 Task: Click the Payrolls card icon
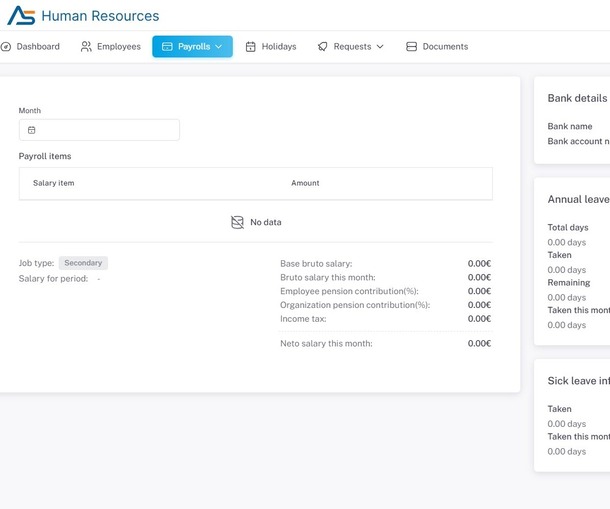click(x=167, y=47)
